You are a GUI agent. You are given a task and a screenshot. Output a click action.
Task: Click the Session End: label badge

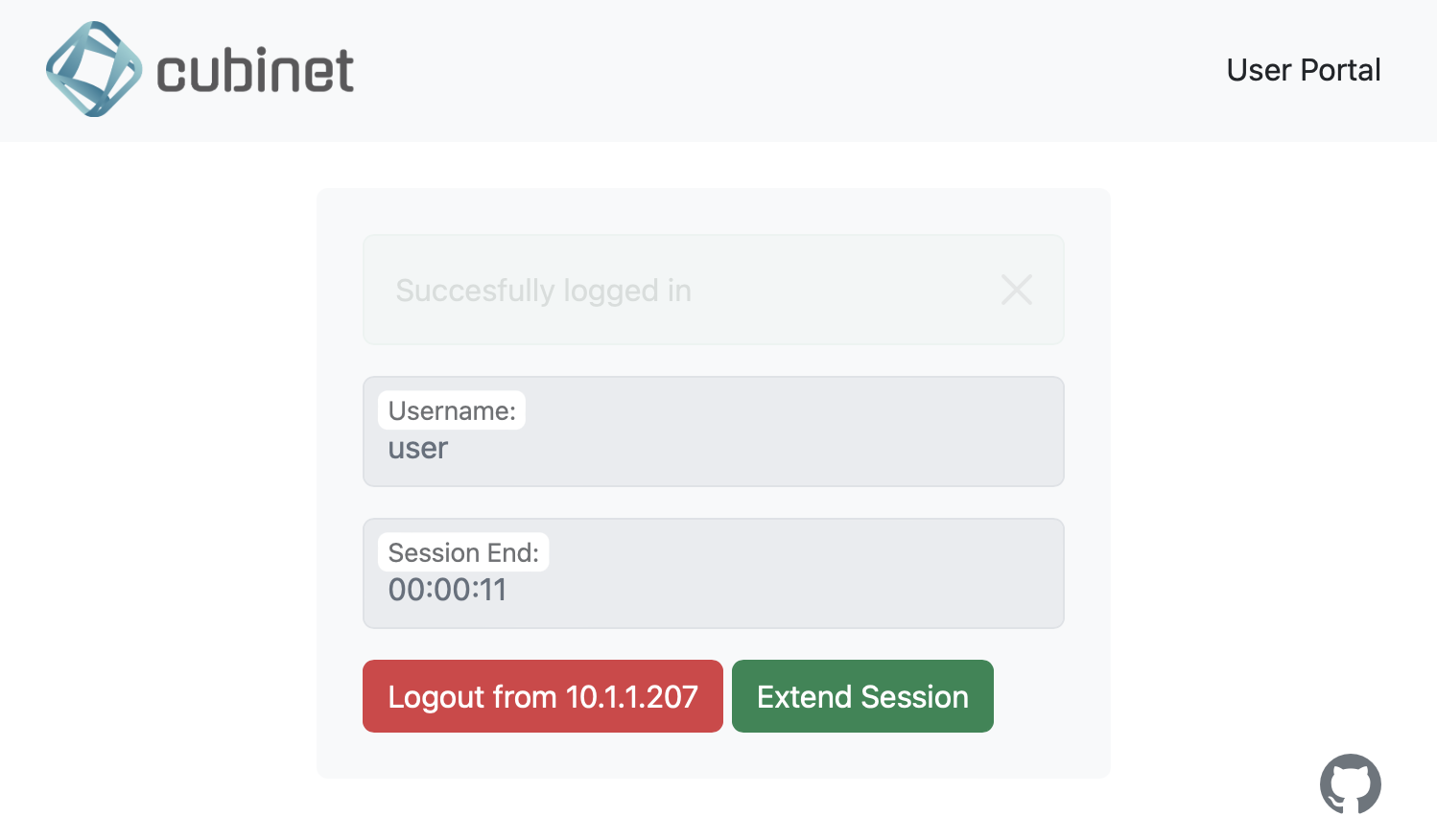tap(463, 552)
